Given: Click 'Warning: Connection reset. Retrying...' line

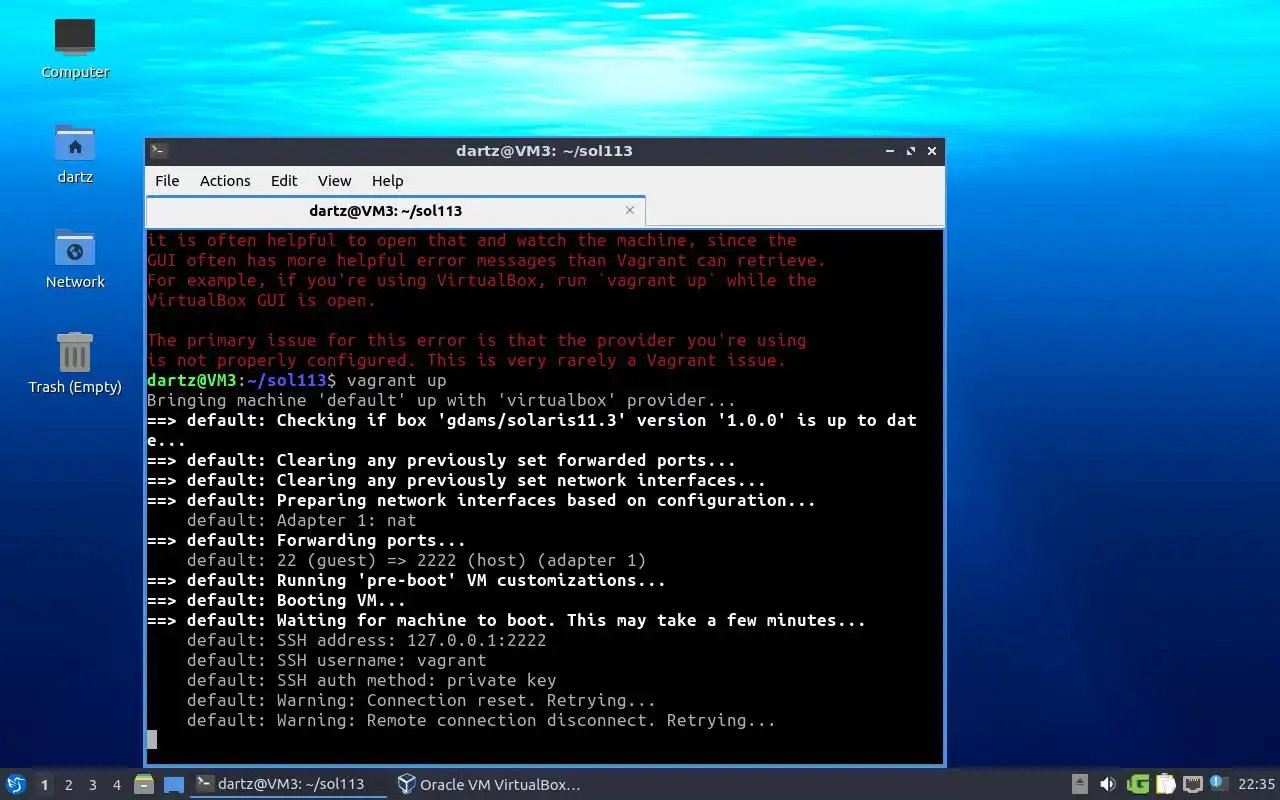Looking at the screenshot, I should click(x=421, y=700).
